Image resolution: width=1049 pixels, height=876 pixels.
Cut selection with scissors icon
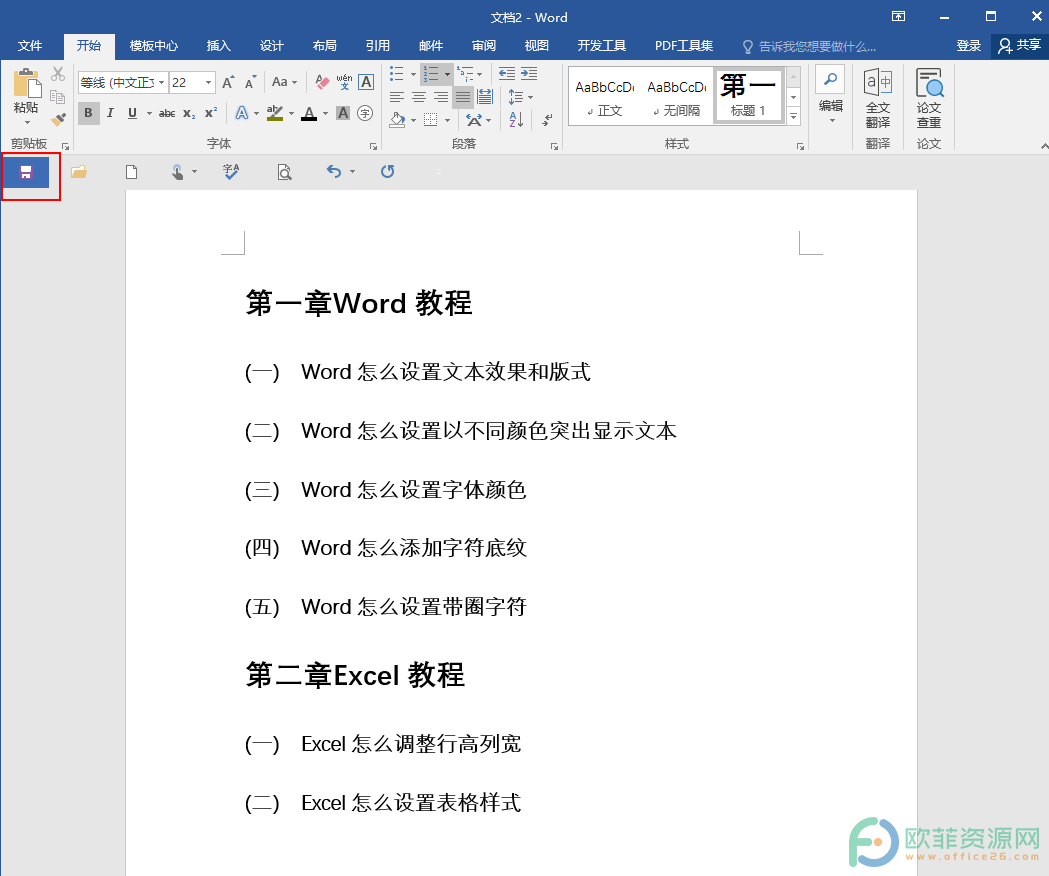coord(58,73)
